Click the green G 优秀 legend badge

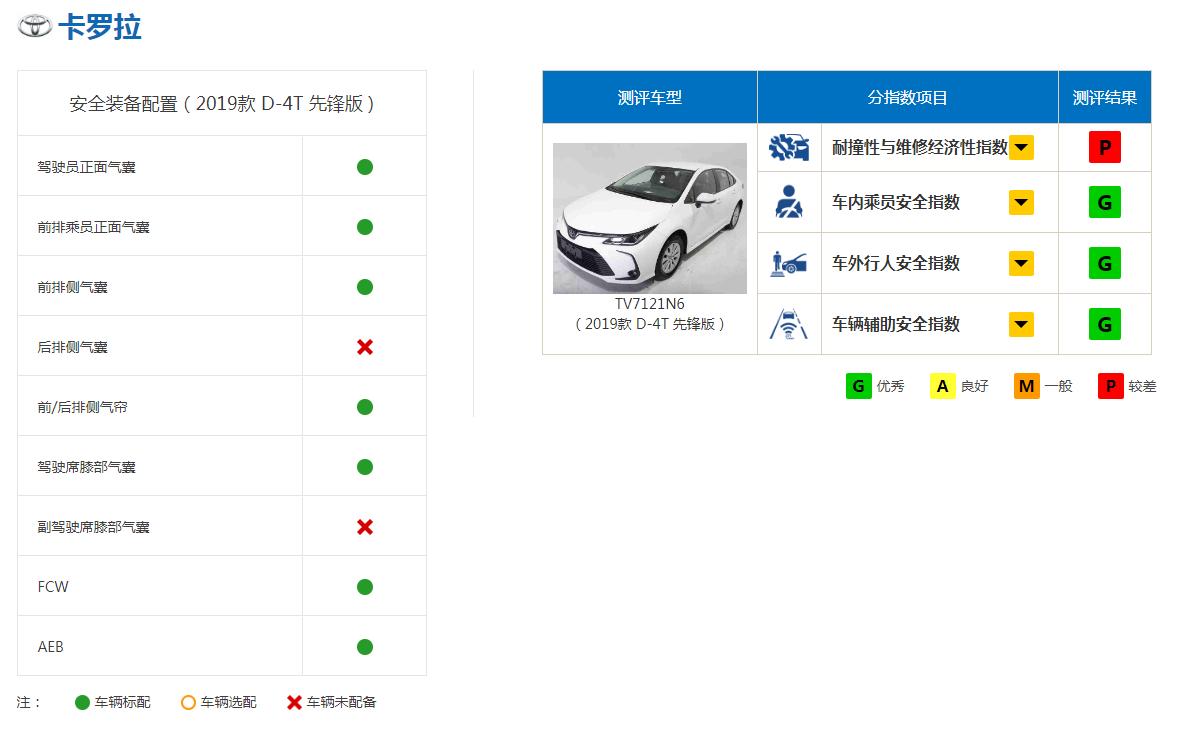pyautogui.click(x=857, y=385)
